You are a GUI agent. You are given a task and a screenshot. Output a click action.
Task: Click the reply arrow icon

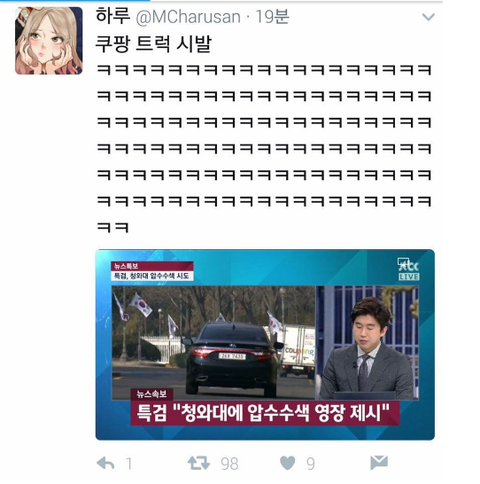coord(106,463)
